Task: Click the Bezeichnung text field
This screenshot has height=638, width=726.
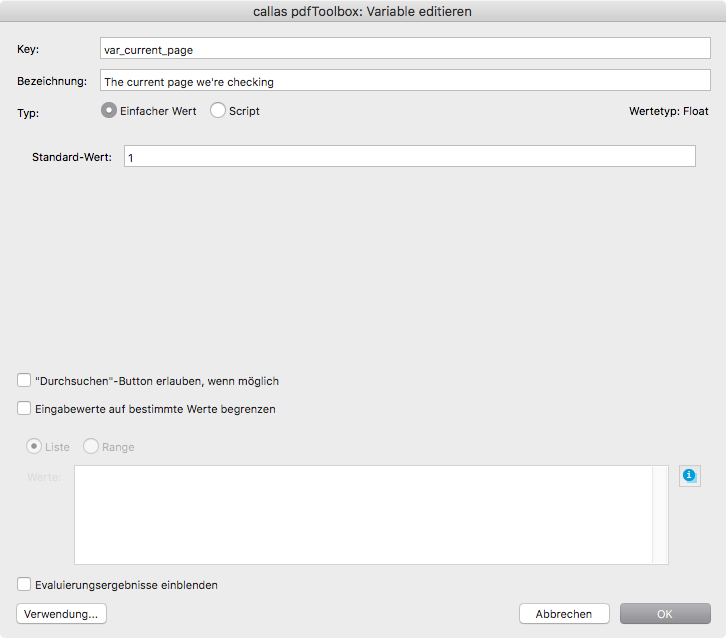Action: coord(405,81)
